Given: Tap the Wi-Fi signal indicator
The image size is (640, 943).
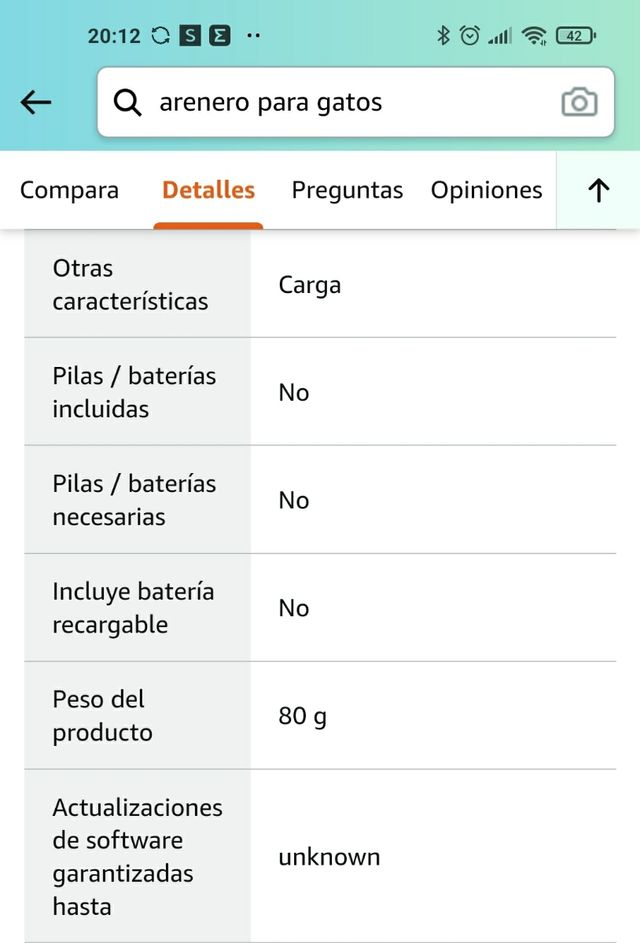Looking at the screenshot, I should [536, 36].
